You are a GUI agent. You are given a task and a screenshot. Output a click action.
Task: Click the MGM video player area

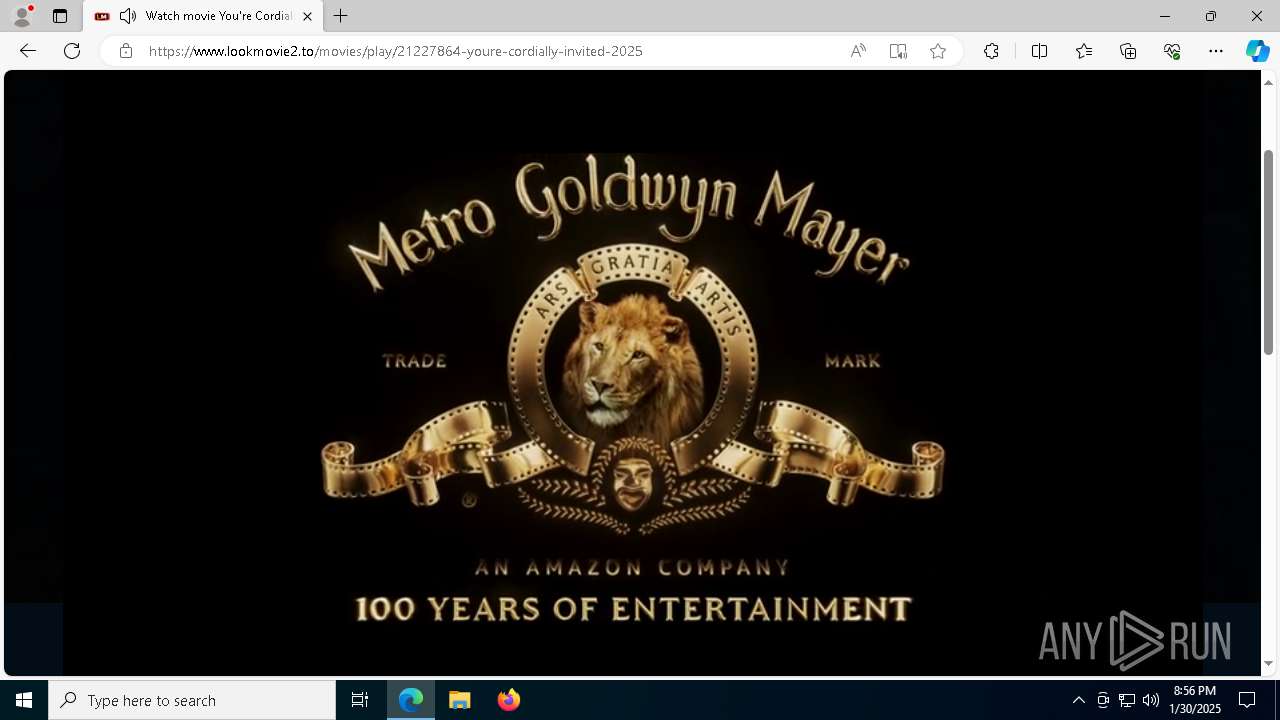[x=632, y=373]
